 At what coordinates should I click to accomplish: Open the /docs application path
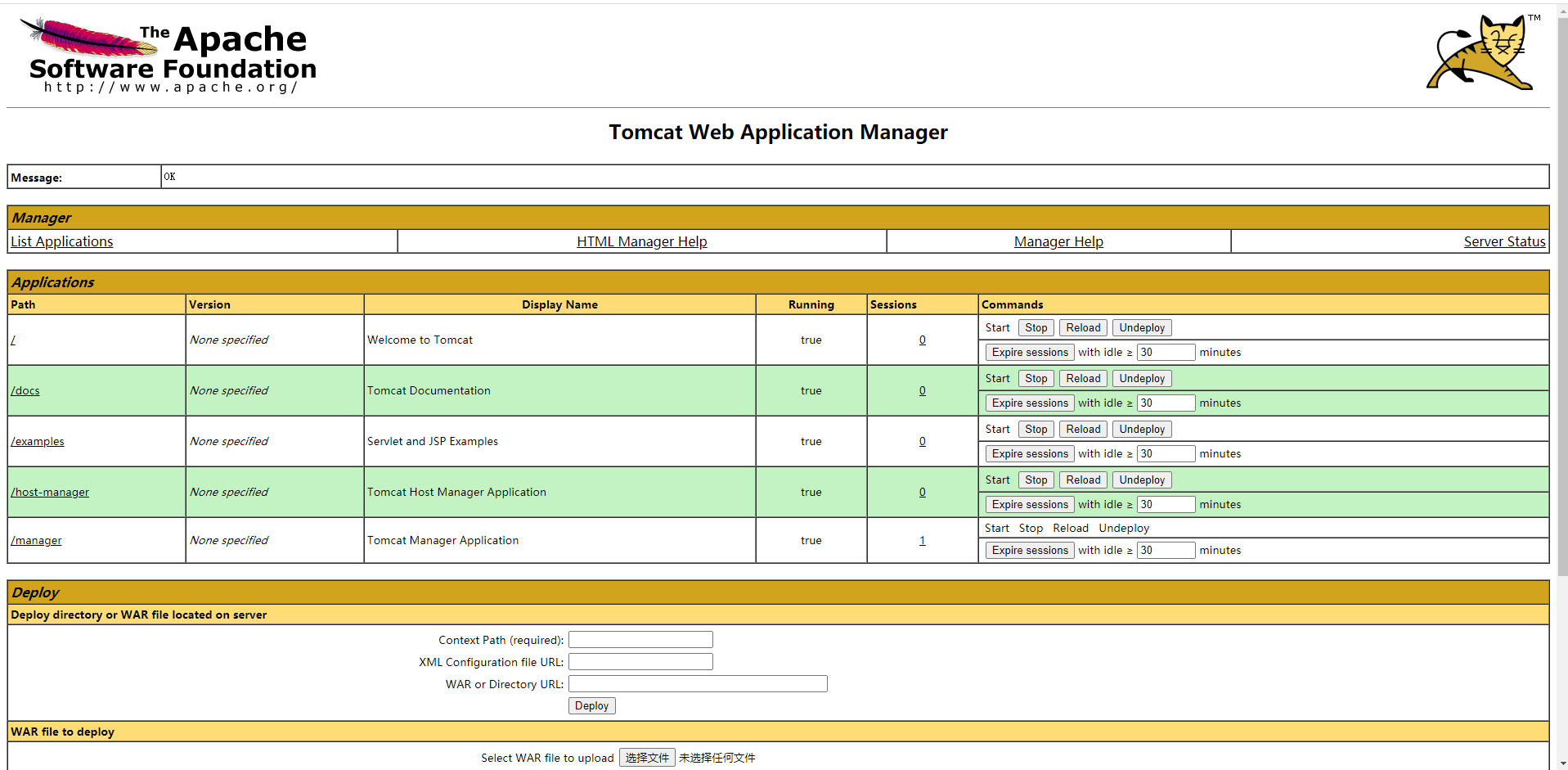(x=25, y=390)
